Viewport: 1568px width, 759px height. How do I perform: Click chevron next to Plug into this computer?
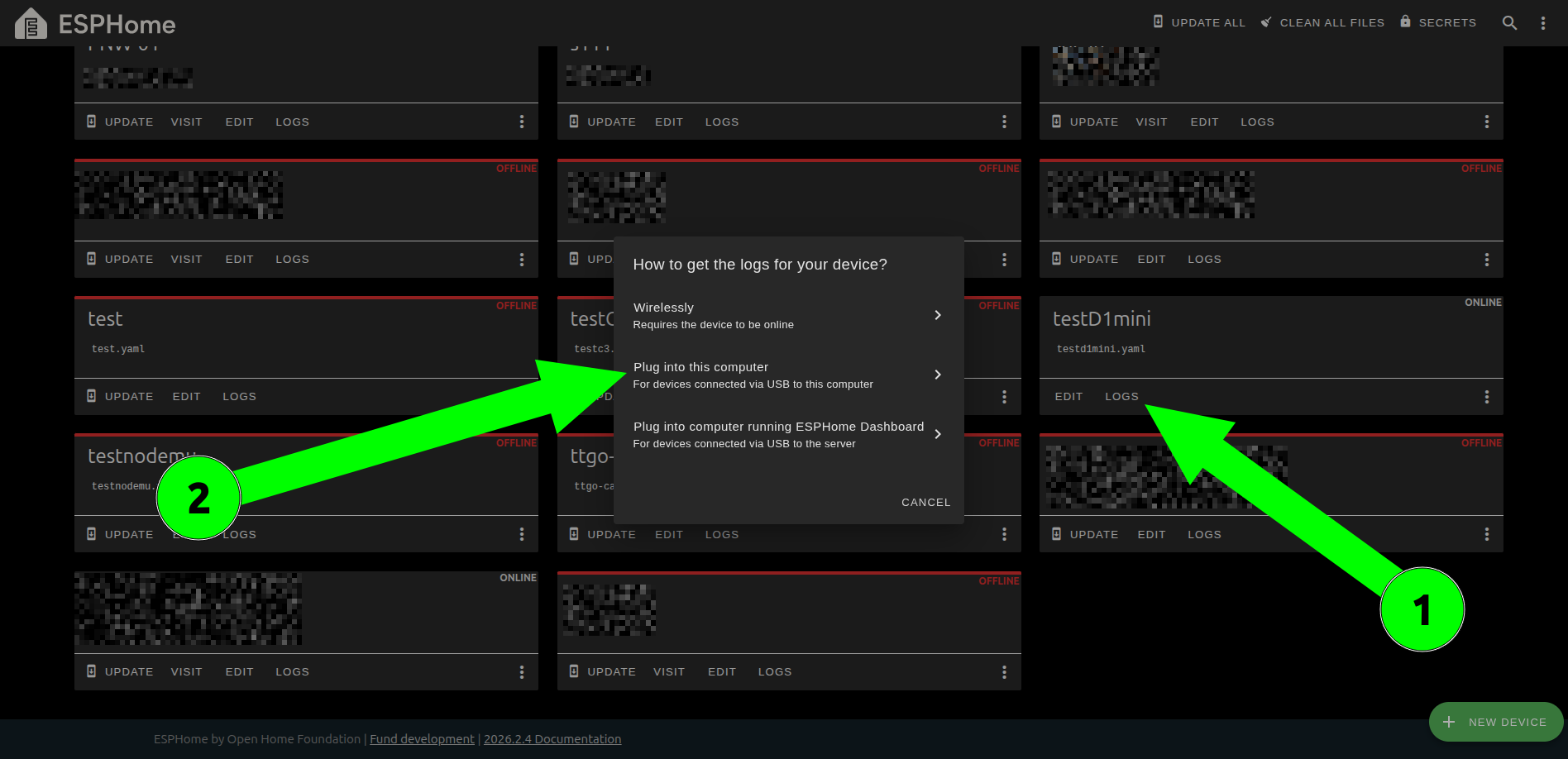pos(937,375)
